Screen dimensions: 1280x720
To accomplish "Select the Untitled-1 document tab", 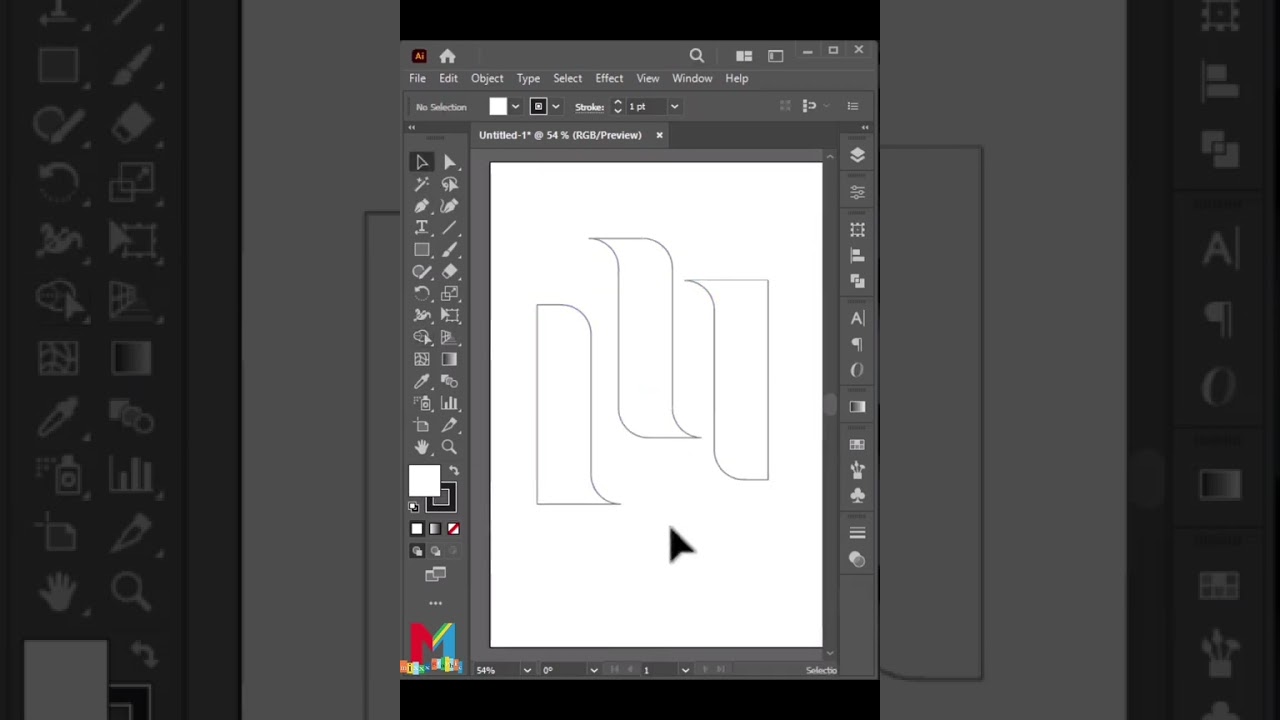I will [x=560, y=135].
